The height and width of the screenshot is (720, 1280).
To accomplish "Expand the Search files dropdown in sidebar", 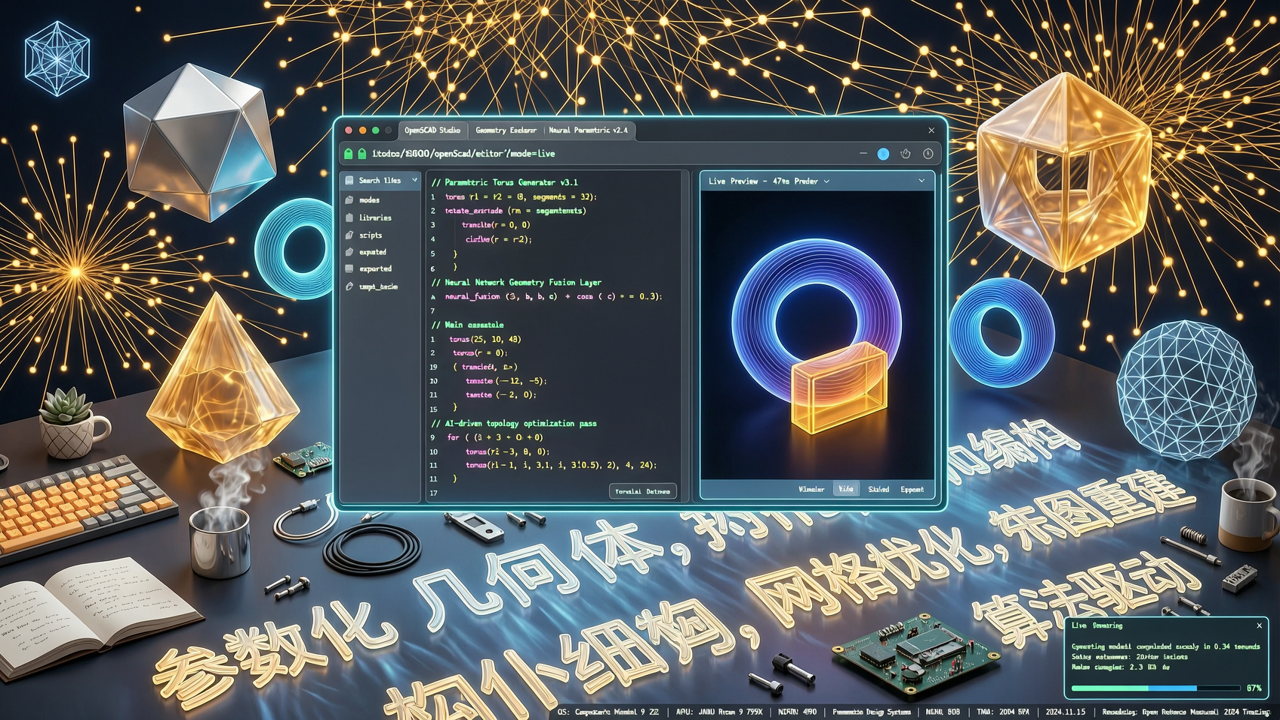I will pos(414,181).
